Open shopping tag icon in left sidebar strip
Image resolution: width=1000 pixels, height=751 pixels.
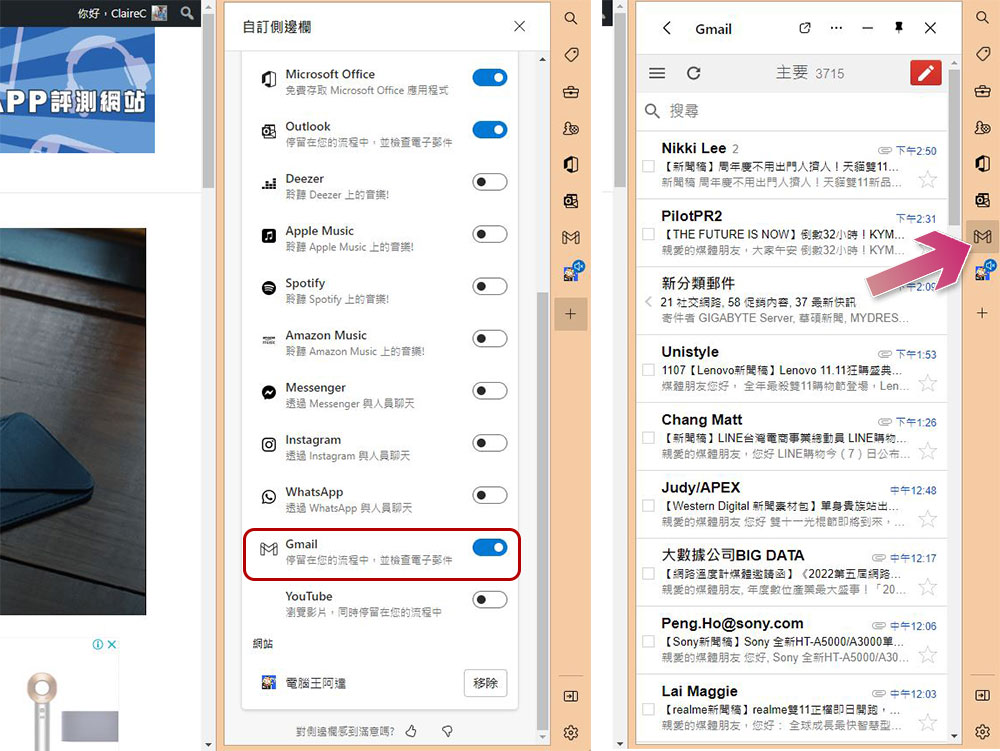(571, 55)
